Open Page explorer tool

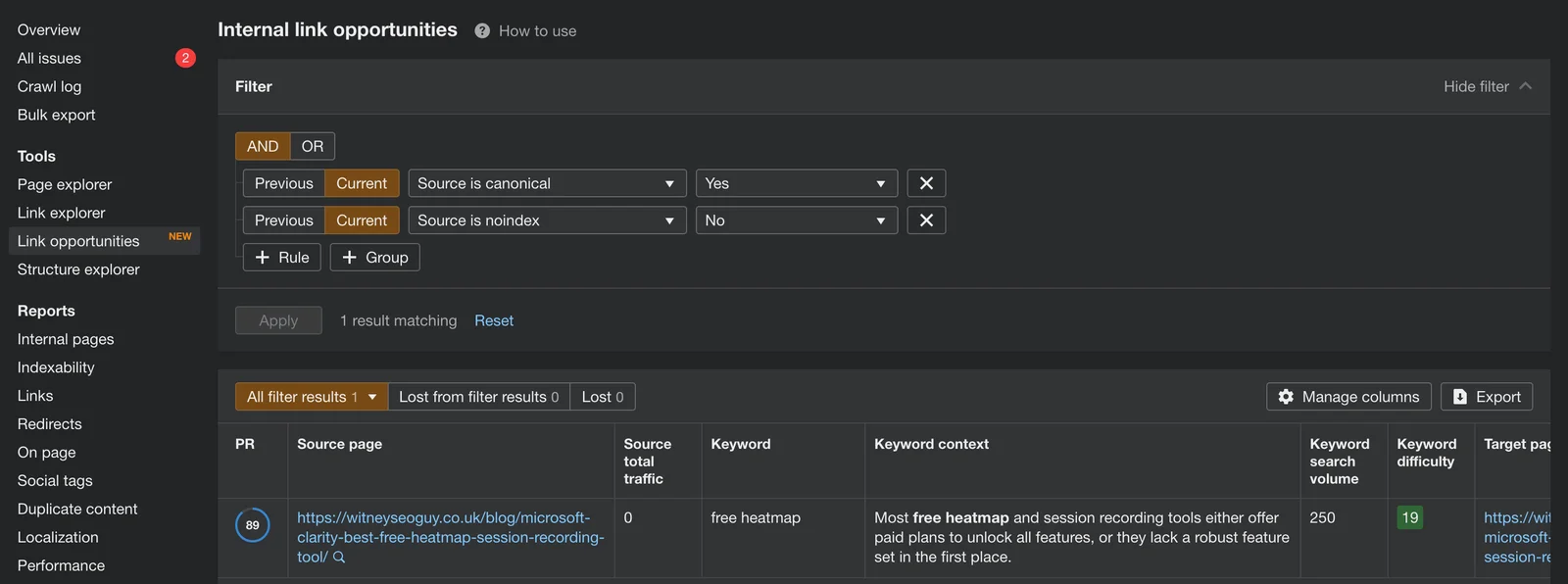coord(65,184)
